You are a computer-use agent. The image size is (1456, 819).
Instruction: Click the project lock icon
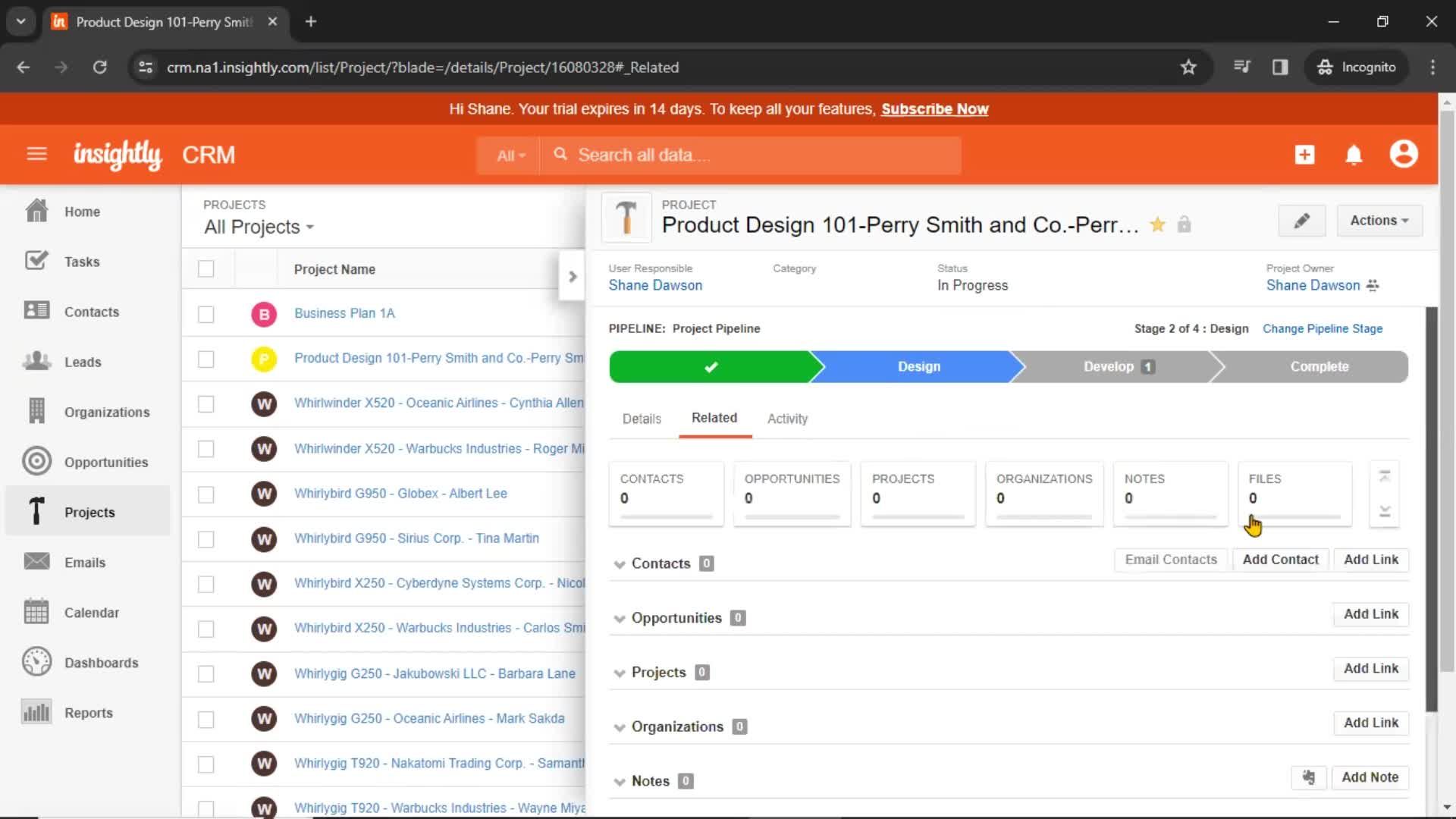click(1184, 224)
